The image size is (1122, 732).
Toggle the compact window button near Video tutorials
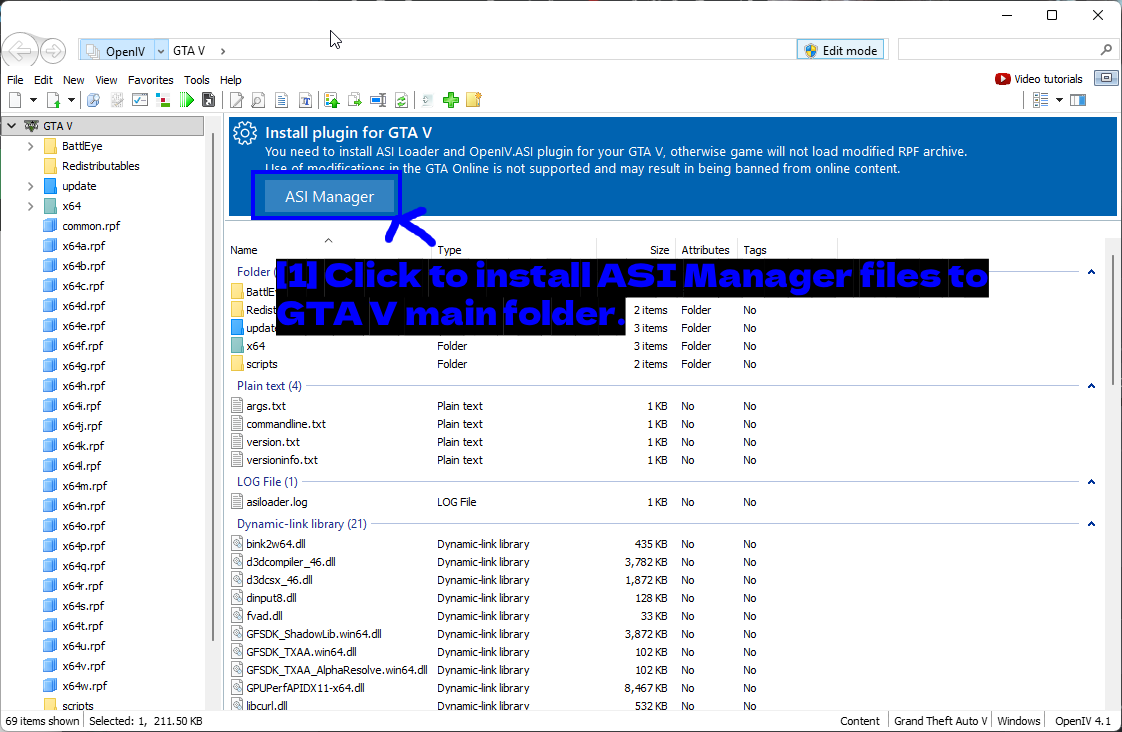pyautogui.click(x=1106, y=78)
